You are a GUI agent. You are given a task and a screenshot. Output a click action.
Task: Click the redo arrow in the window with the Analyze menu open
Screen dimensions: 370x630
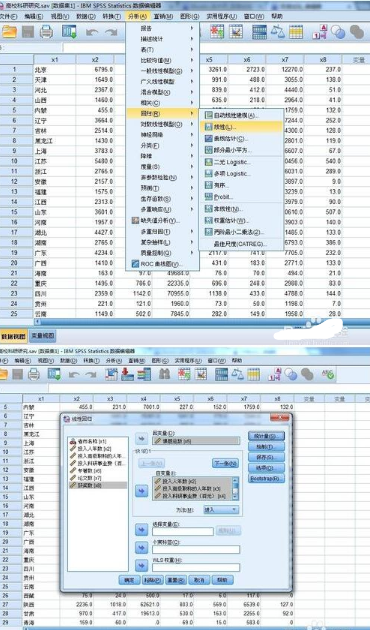111,33
